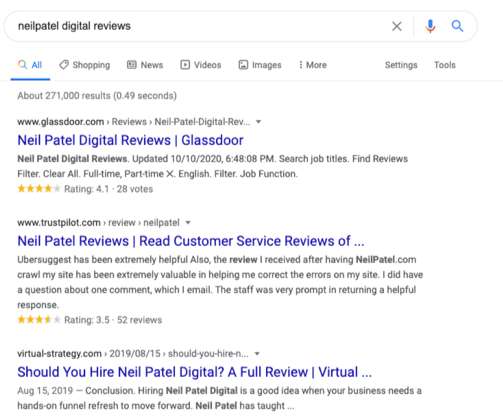Screen dimensions: 503x420
Task: Click the About 271,000 results count text
Action: tap(97, 96)
